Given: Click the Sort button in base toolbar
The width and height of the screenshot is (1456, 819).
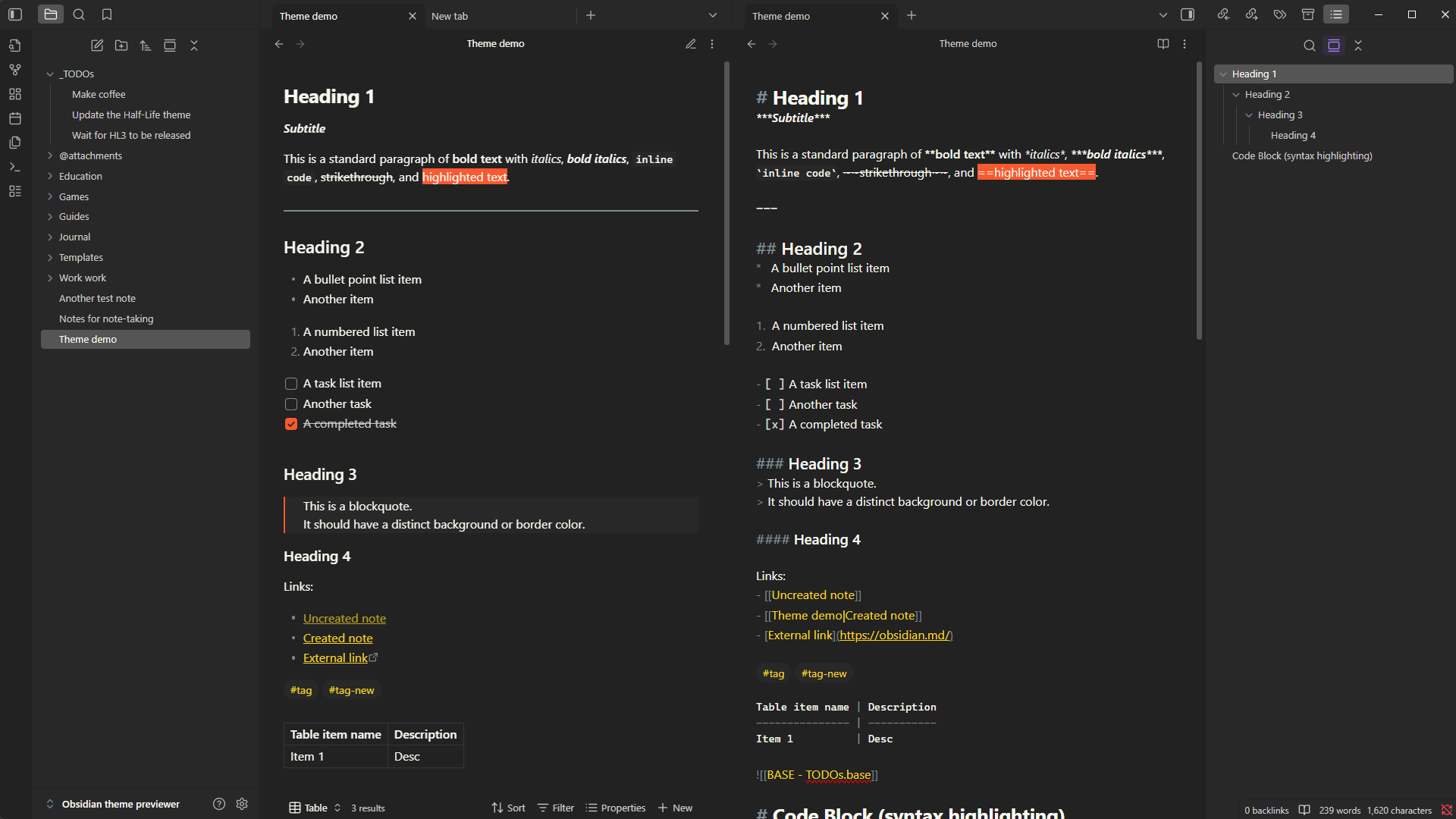Looking at the screenshot, I should tap(508, 808).
